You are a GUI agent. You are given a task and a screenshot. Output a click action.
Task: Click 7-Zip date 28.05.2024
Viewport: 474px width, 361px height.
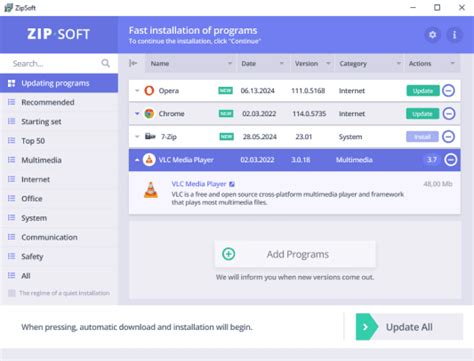260,137
